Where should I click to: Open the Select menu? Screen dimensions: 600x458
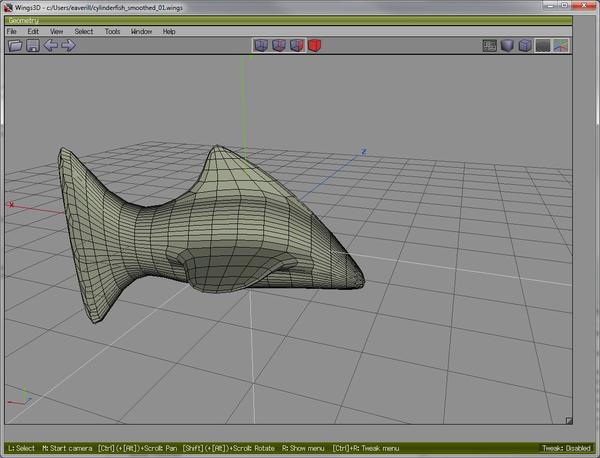(x=84, y=31)
